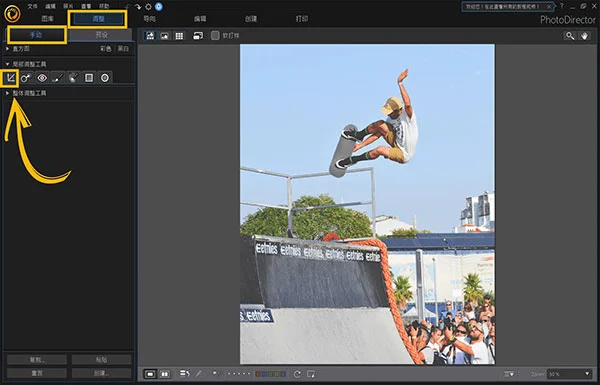Click the Redo arrow in title bar

(x=138, y=7)
